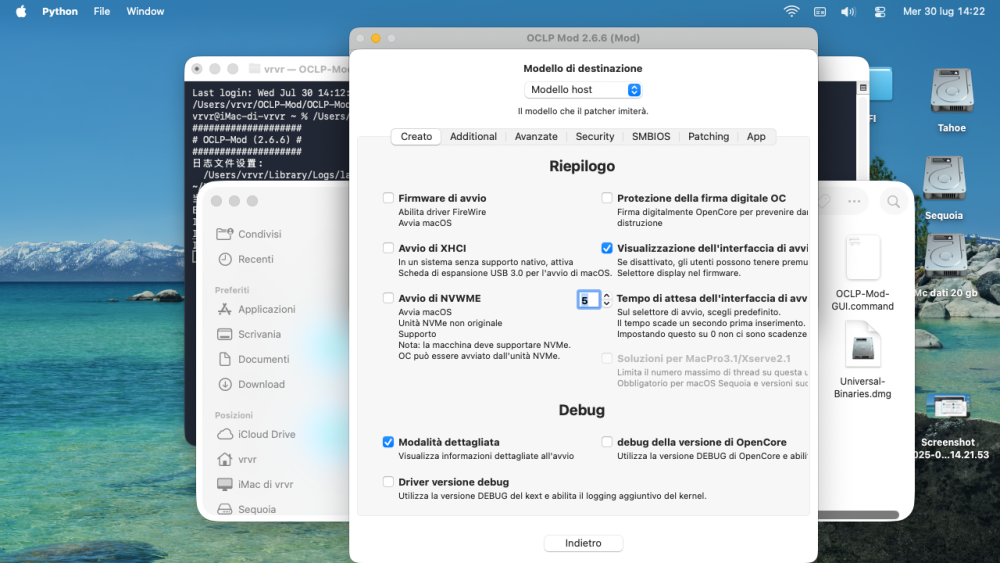
Task: Enable Firmware di avvio checkbox
Action: click(388, 198)
